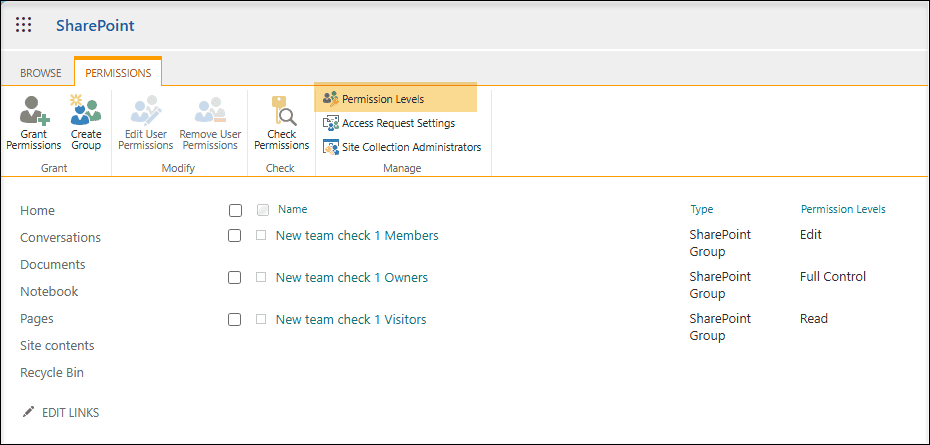Viewport: 930px width, 445px height.
Task: Click SharePoint Group type in the Owners row
Action: click(720, 285)
